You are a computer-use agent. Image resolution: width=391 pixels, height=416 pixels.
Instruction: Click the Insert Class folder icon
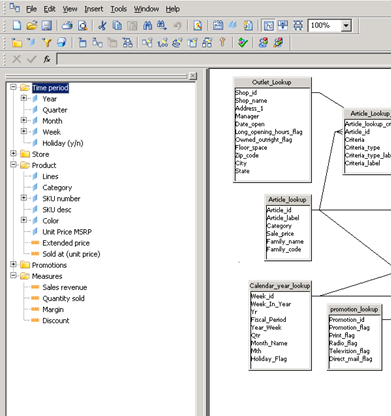click(17, 43)
